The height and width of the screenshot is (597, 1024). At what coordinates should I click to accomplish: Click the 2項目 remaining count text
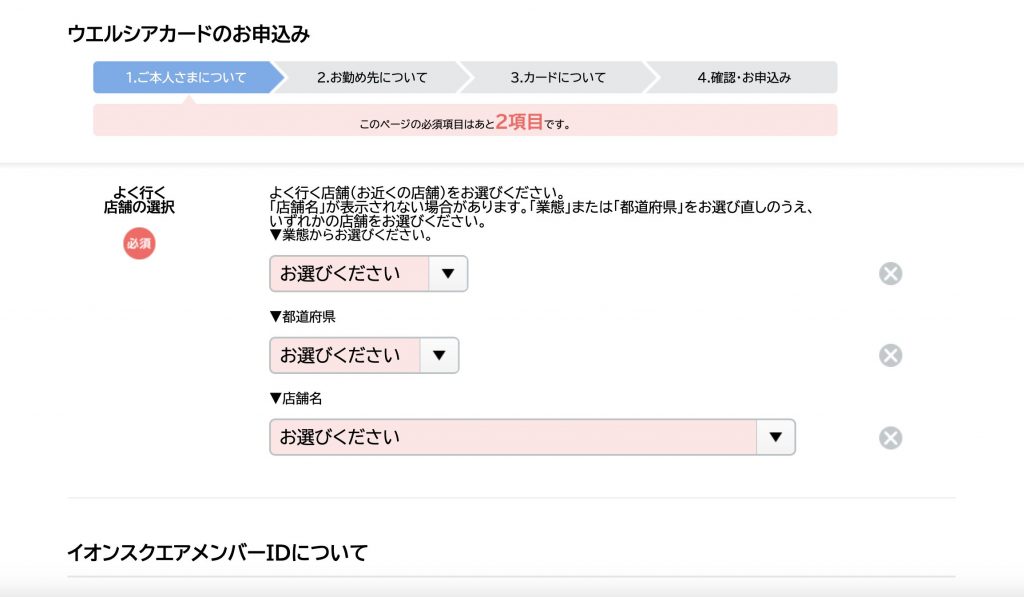(519, 121)
